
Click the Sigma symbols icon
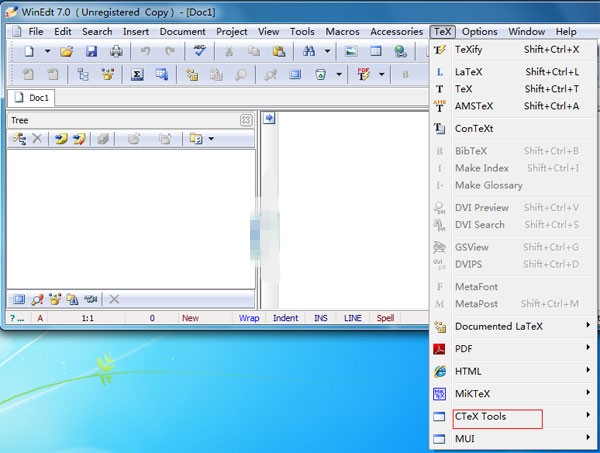137,74
